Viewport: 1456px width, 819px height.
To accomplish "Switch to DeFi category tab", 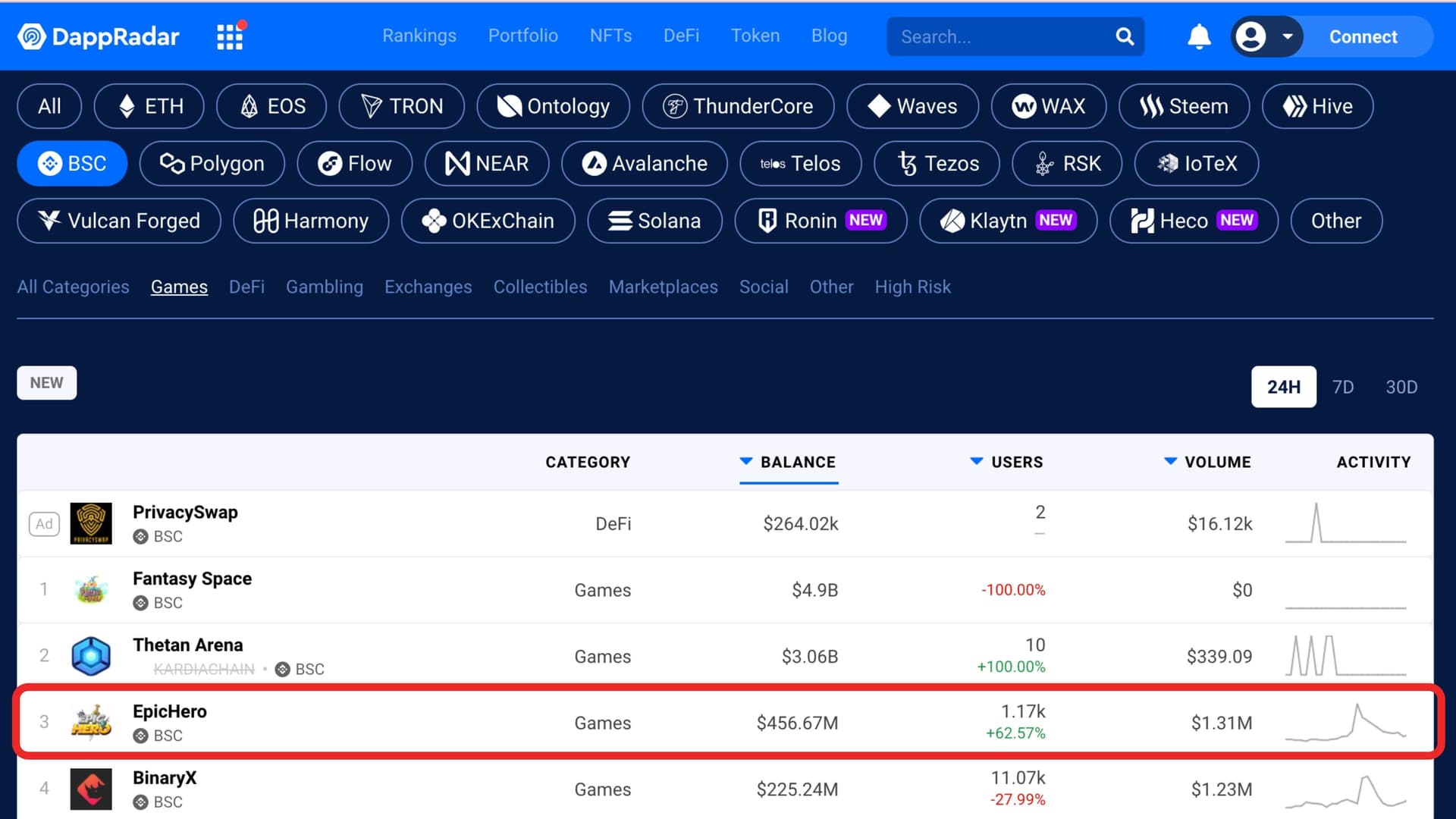I will [246, 287].
